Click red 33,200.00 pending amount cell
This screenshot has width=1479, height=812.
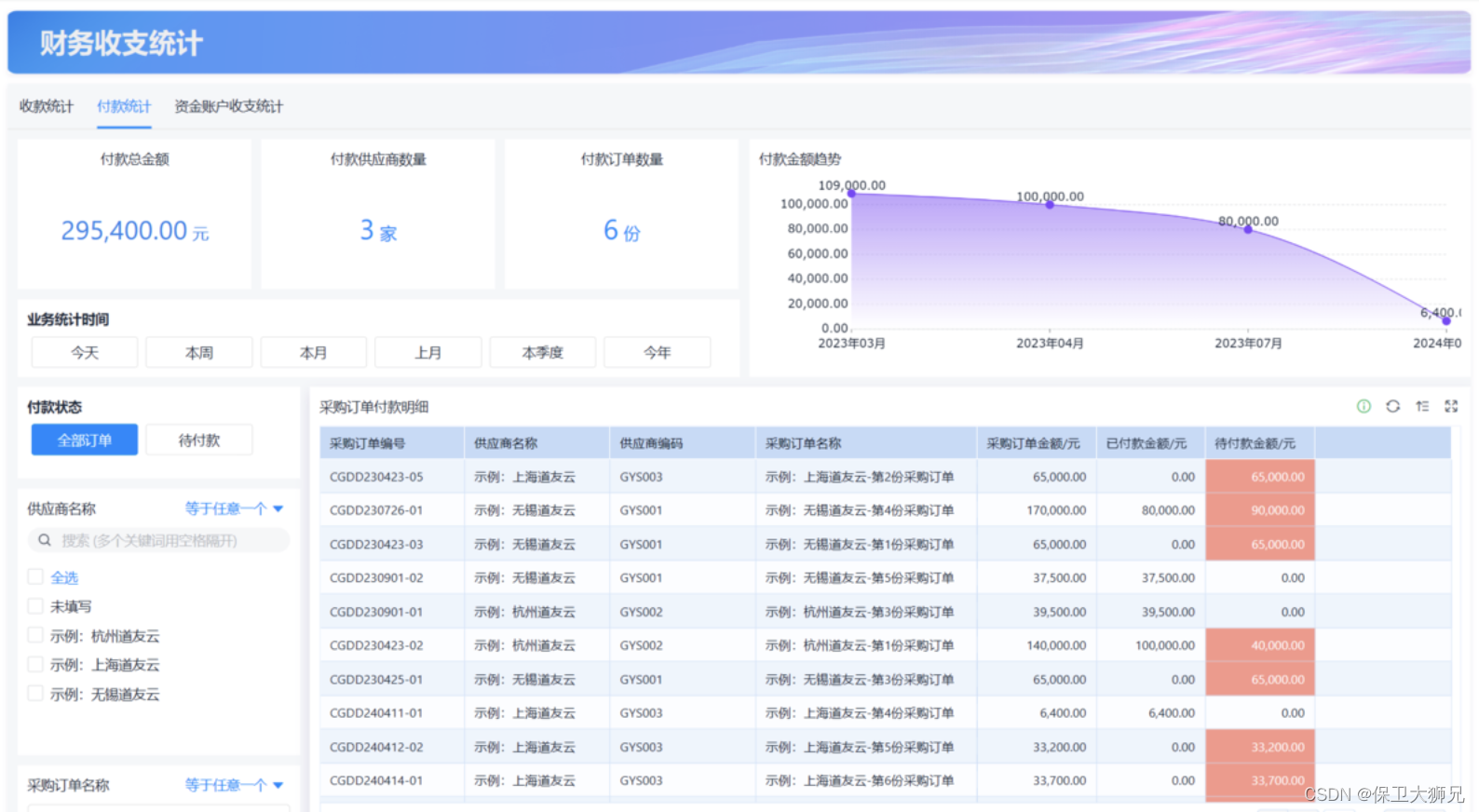coord(1260,747)
